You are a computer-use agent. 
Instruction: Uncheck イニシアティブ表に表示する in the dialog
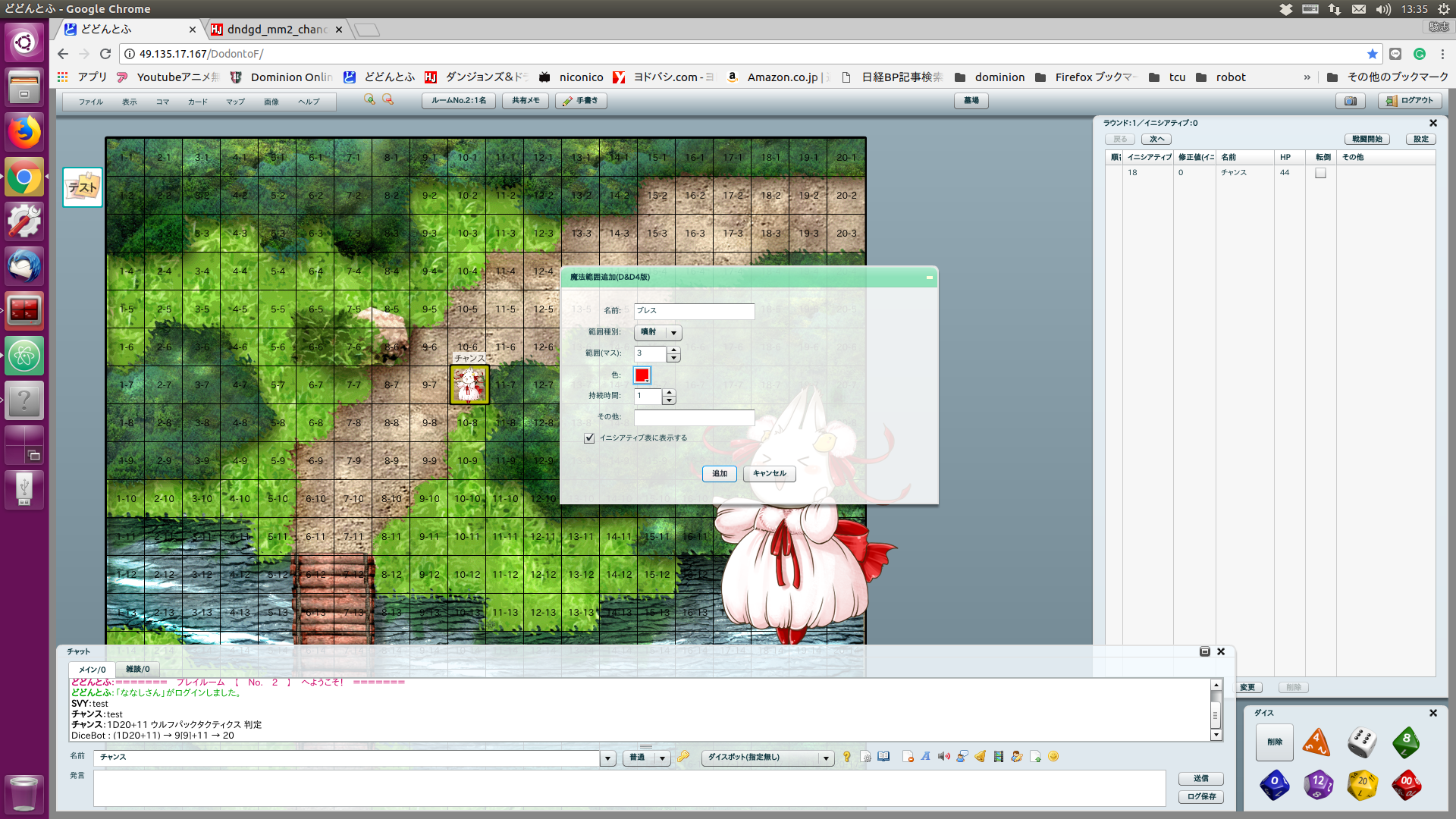point(590,438)
